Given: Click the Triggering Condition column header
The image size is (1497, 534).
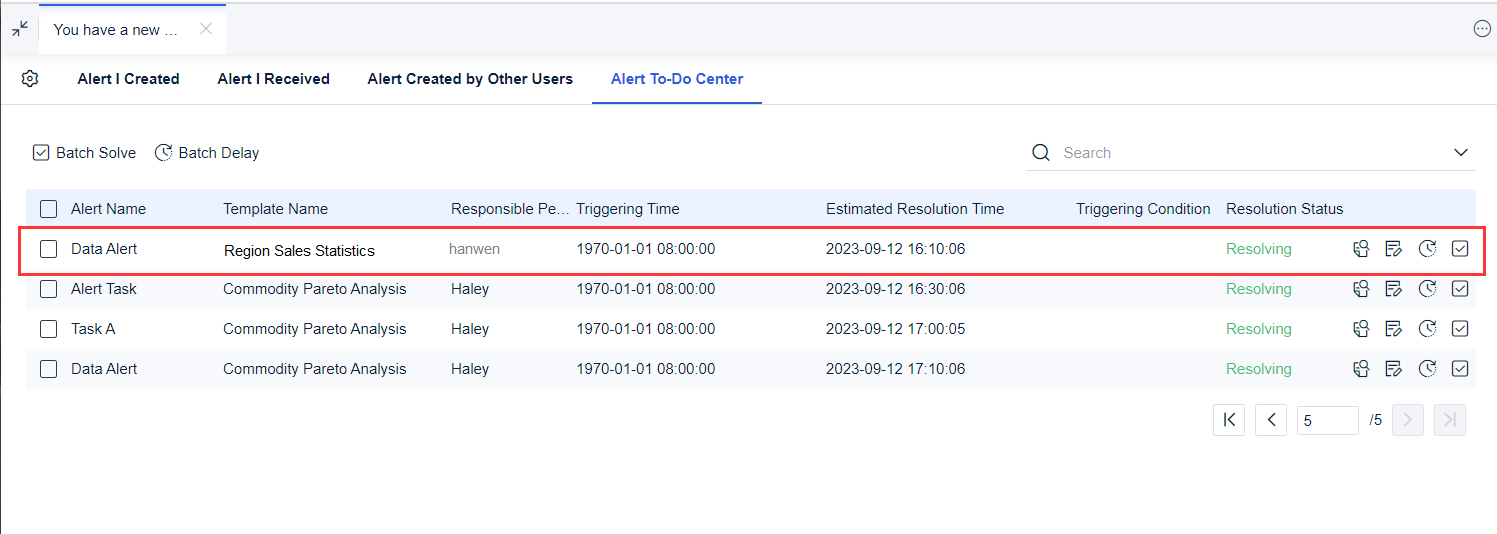Looking at the screenshot, I should coord(1143,209).
